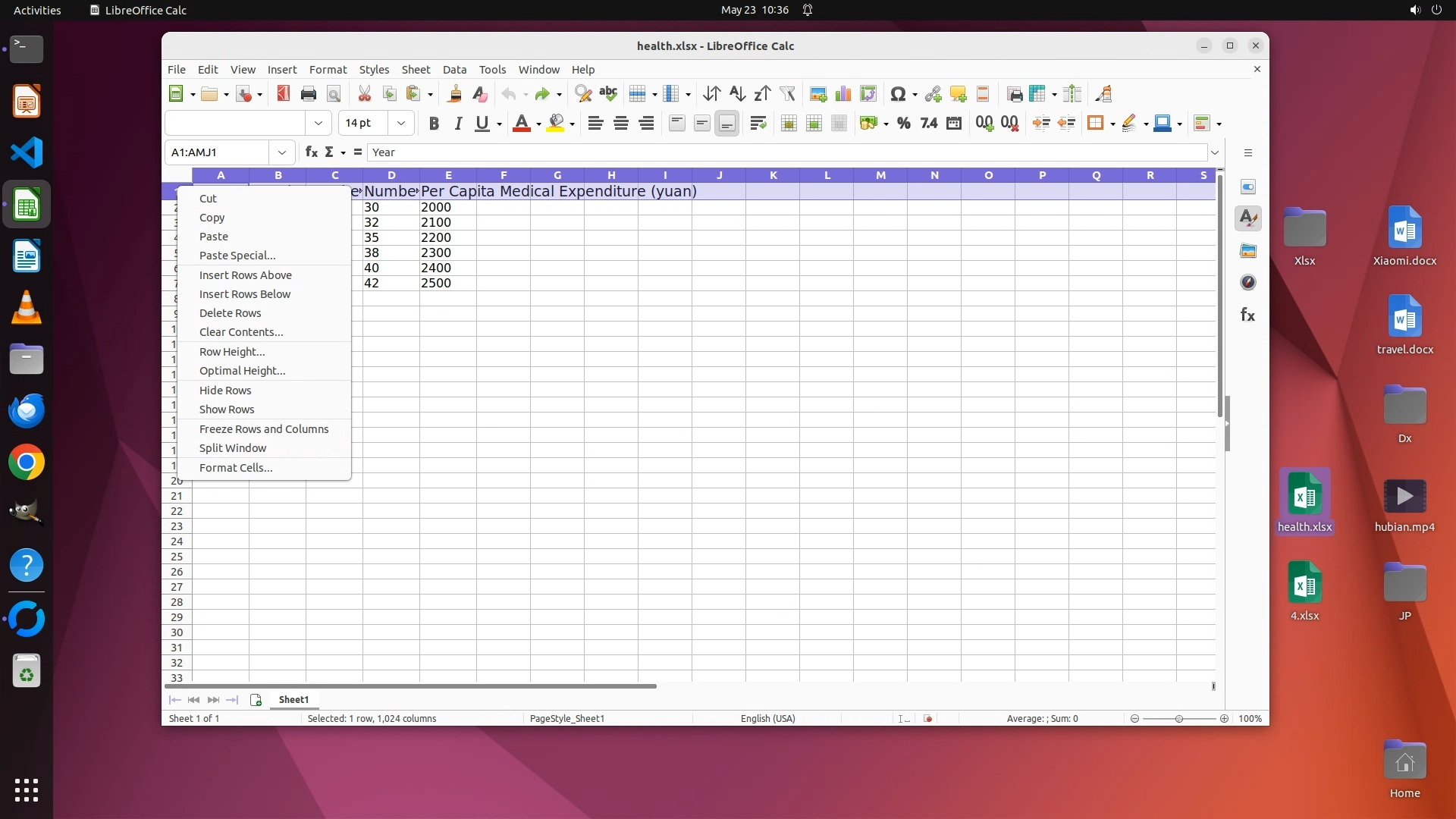Open the Name Box dropdown arrow
This screenshot has height=819, width=1456.
click(x=282, y=152)
